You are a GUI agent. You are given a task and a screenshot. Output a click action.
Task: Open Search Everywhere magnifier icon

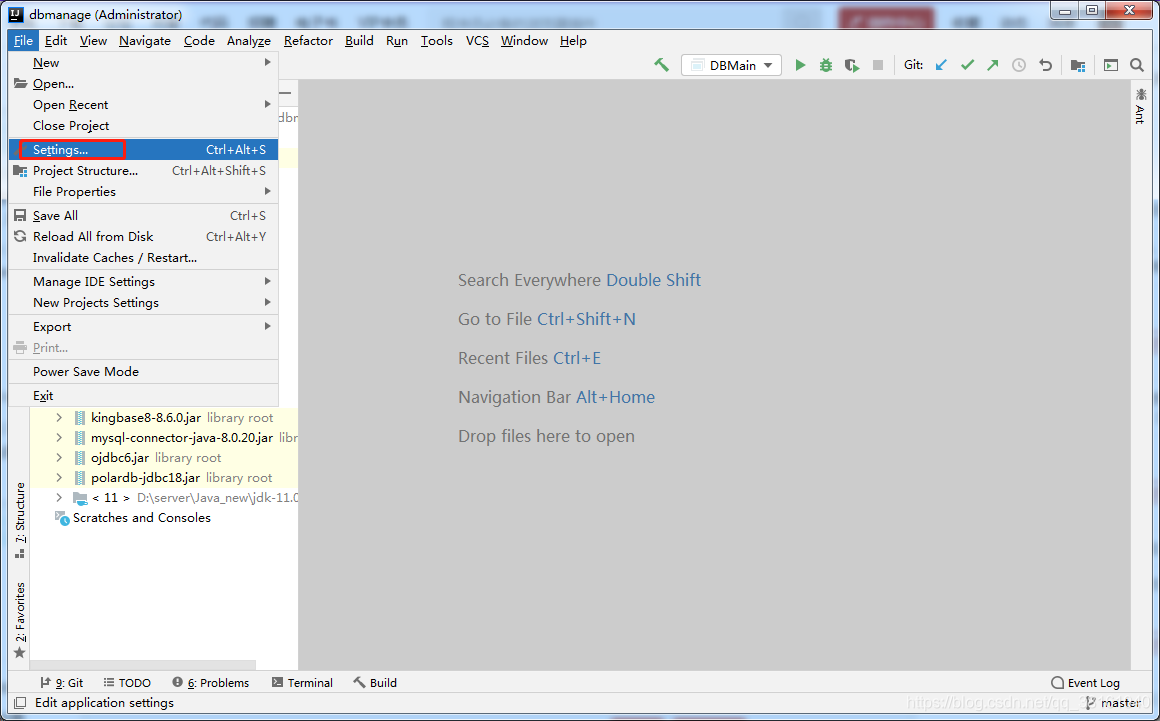[1137, 65]
